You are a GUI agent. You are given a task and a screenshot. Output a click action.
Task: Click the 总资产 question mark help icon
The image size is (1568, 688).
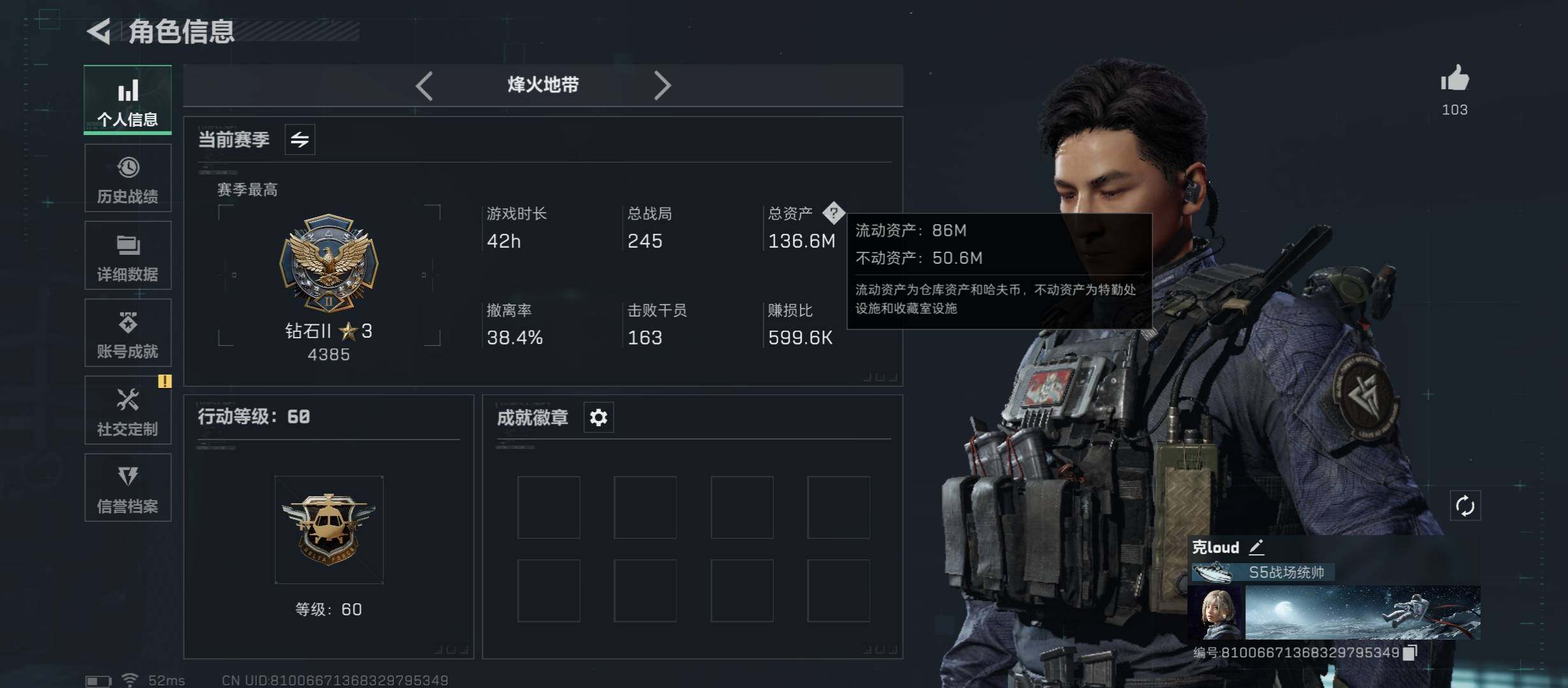click(x=833, y=213)
